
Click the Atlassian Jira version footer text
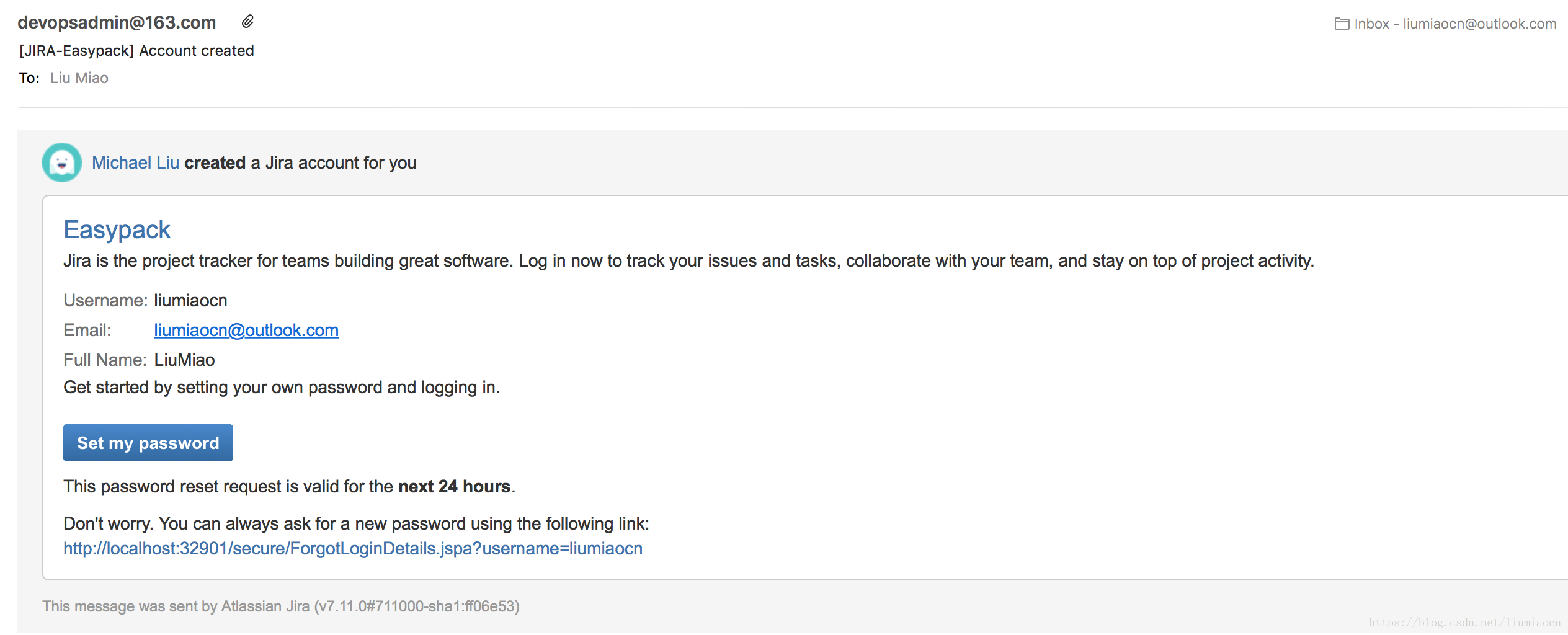281,606
